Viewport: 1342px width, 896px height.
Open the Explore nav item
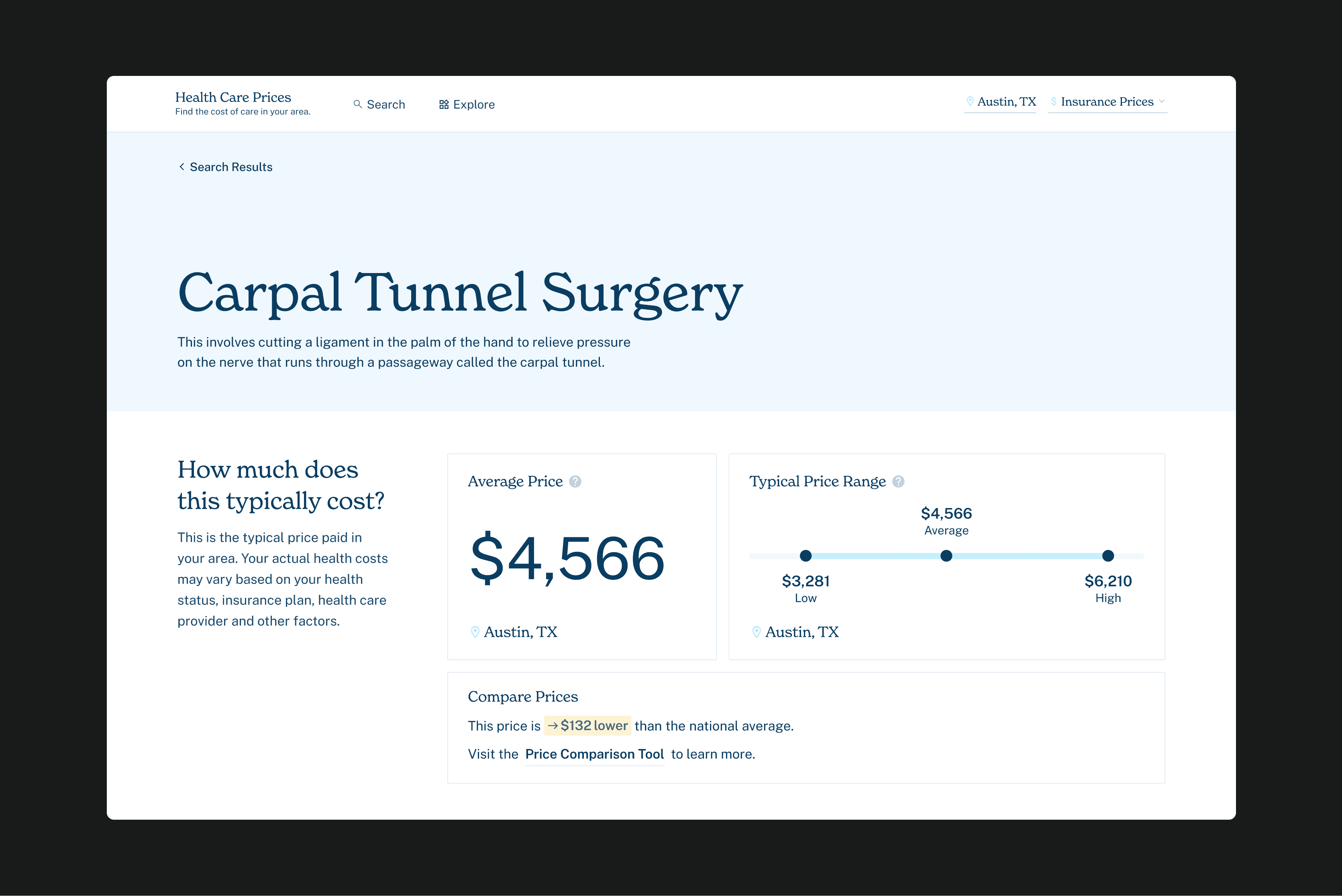coord(473,104)
